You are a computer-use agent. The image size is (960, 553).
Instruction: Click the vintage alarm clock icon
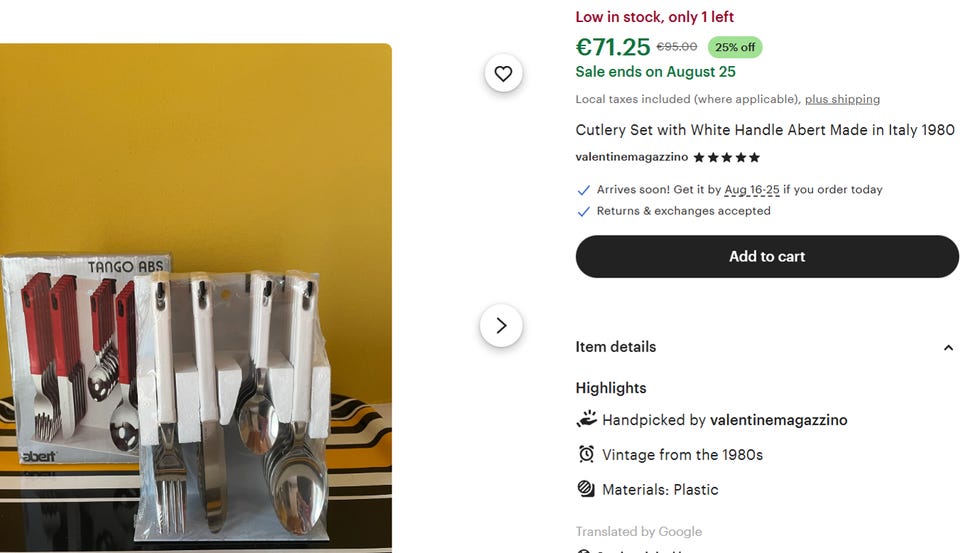[586, 454]
